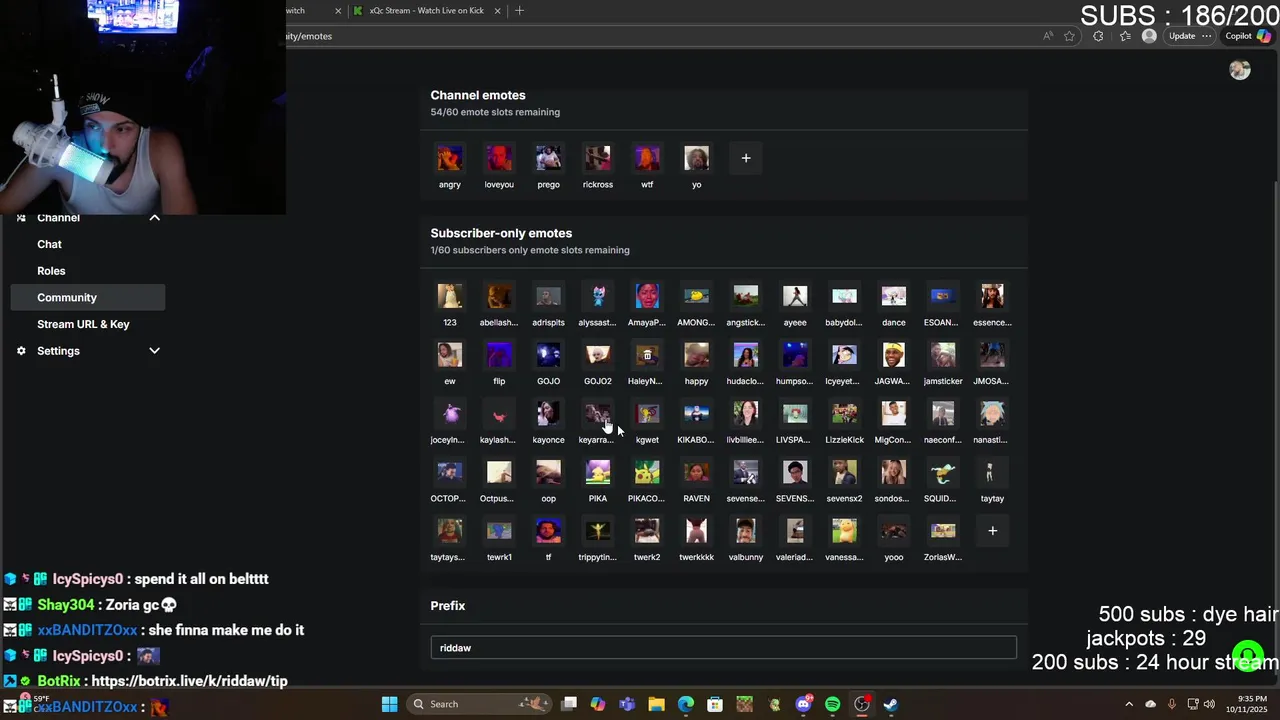Select the Community sidebar item

[x=88, y=297]
